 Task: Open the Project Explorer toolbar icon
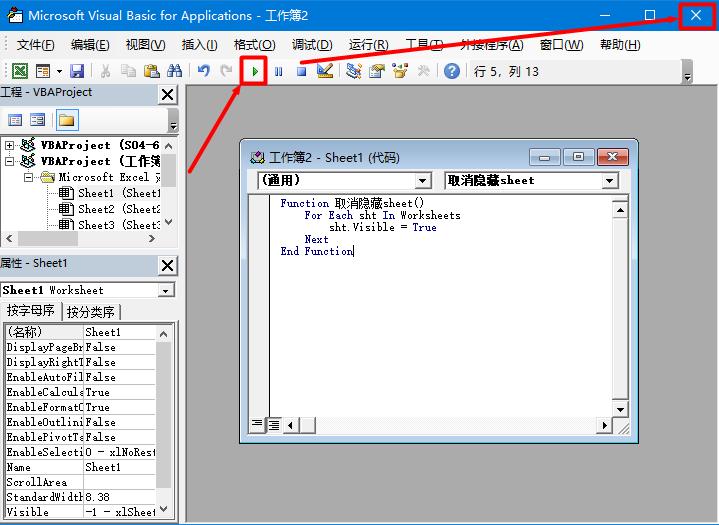point(354,71)
